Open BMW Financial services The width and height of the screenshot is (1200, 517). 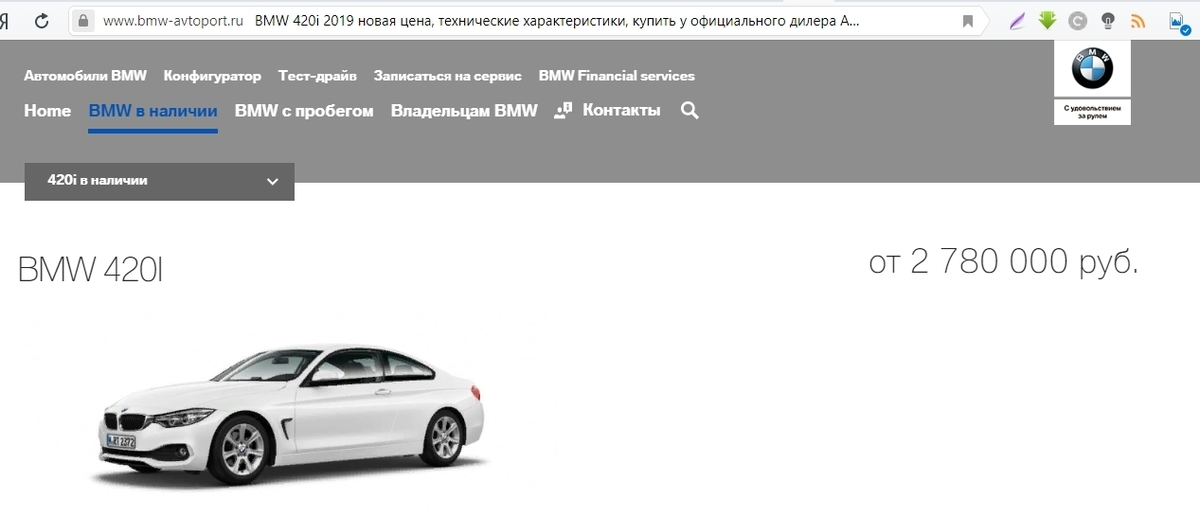pos(616,76)
